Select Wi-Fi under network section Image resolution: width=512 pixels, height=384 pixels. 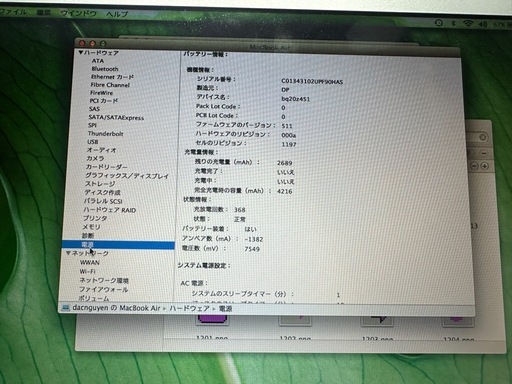click(87, 271)
